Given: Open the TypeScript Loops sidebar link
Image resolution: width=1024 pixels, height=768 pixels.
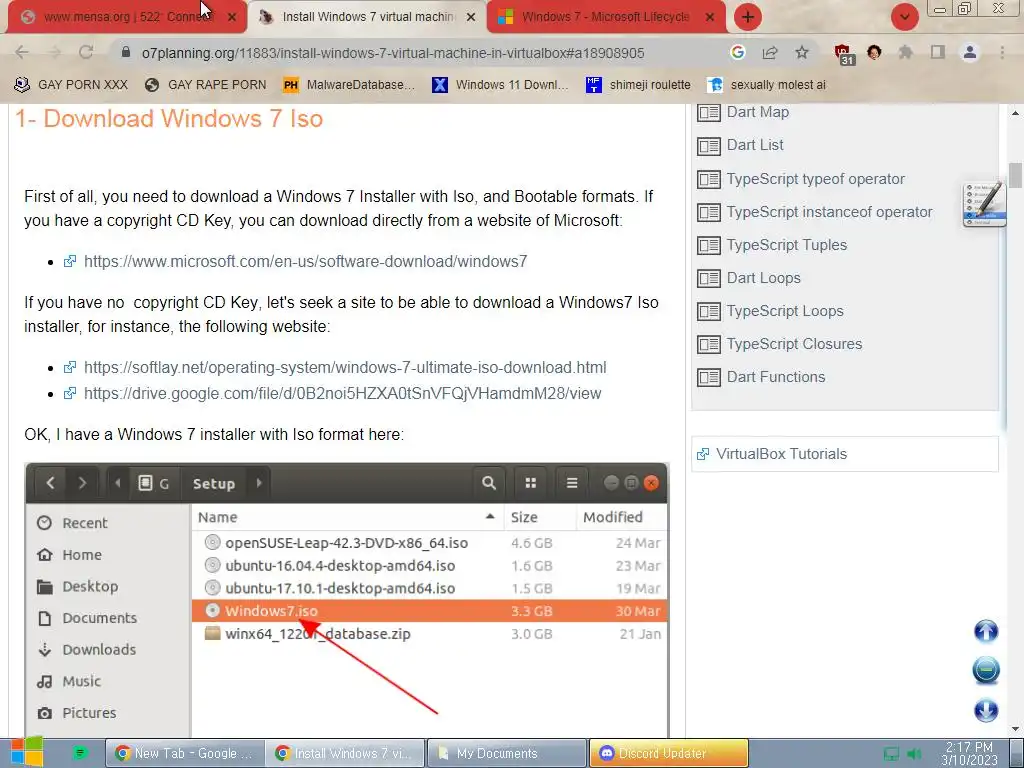Looking at the screenshot, I should tap(785, 311).
